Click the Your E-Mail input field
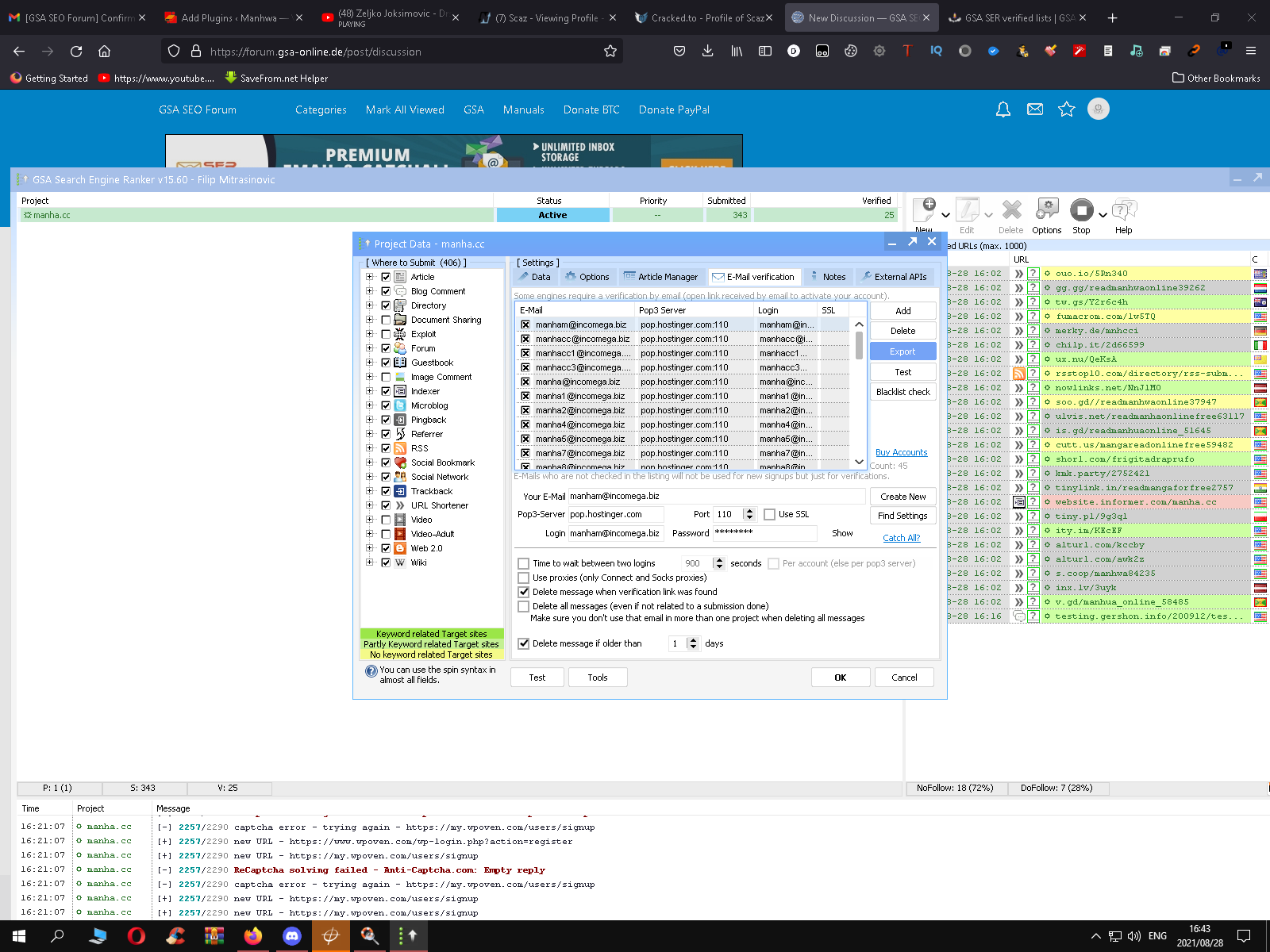The height and width of the screenshot is (952, 1270). [717, 496]
